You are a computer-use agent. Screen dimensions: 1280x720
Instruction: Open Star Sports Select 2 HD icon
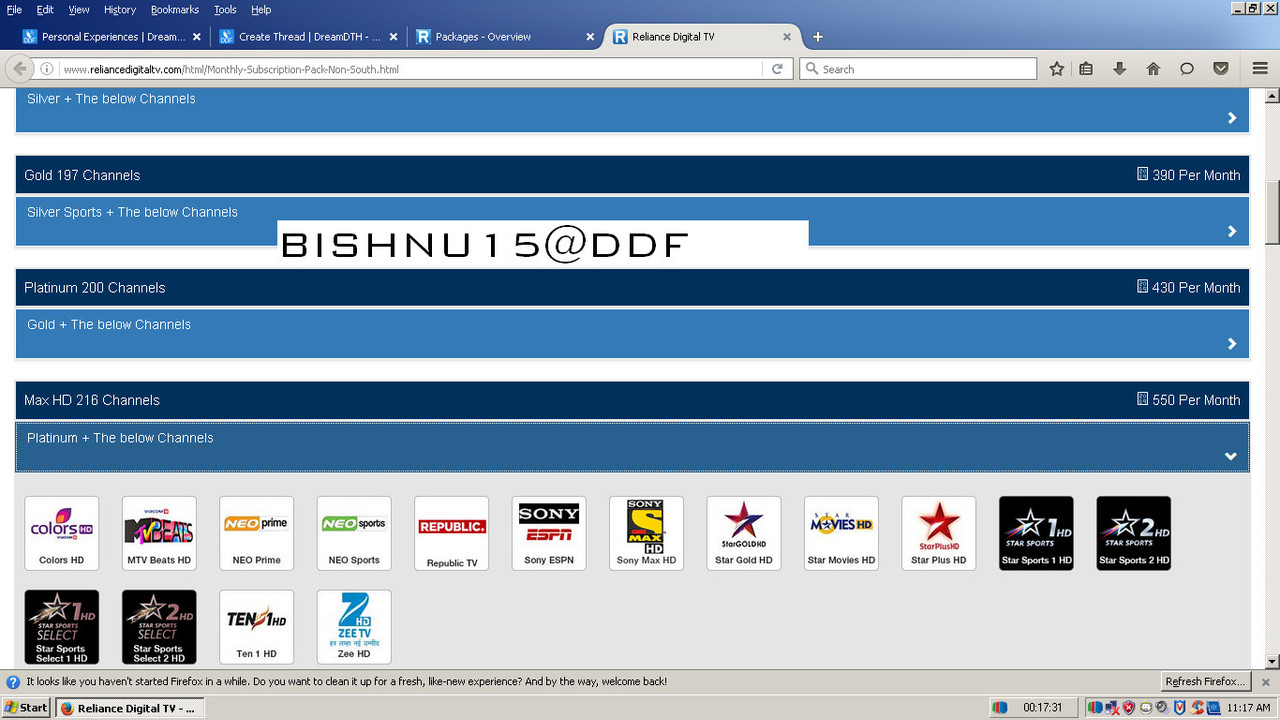pyautogui.click(x=159, y=627)
